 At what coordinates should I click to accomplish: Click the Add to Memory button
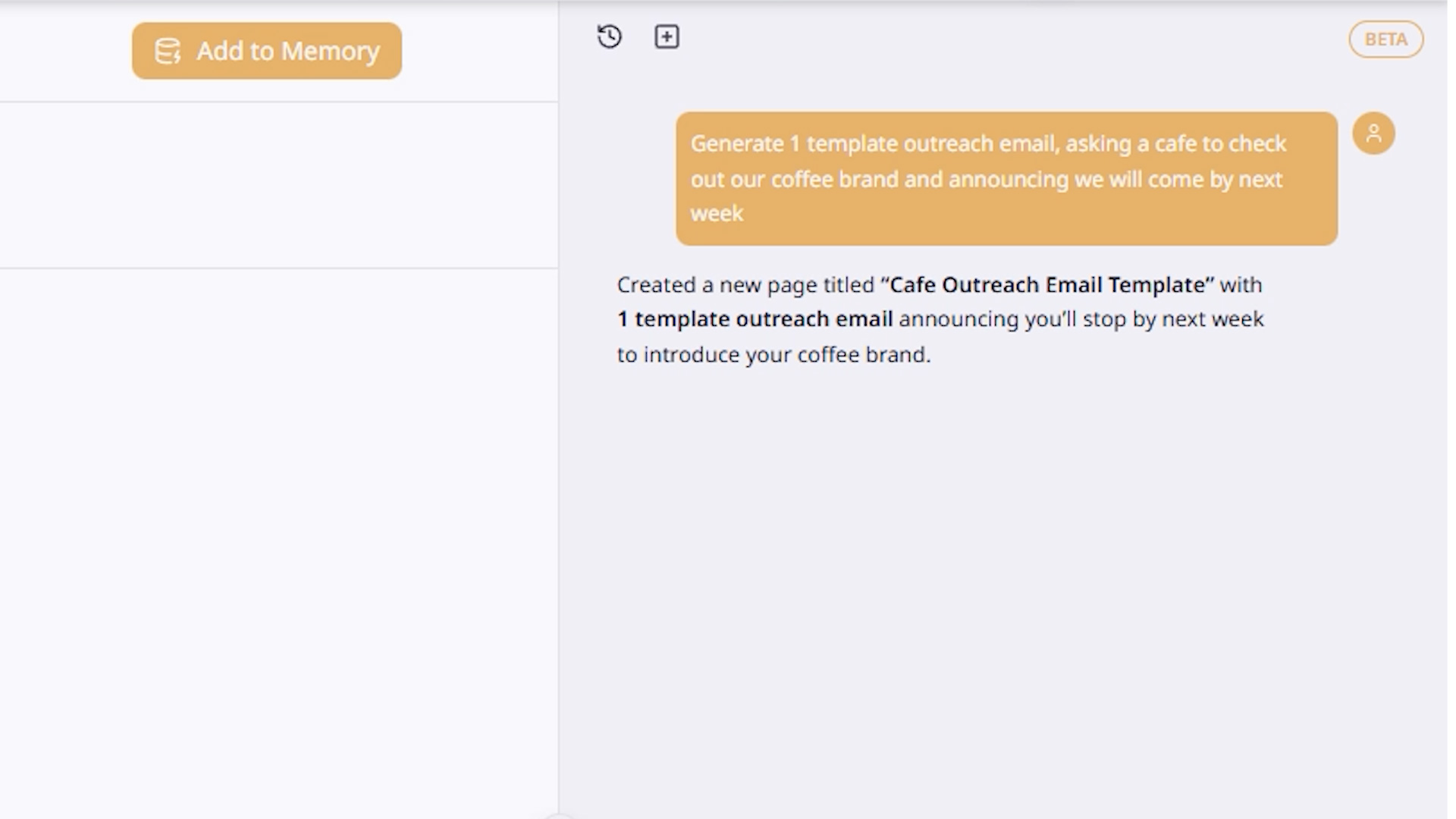pyautogui.click(x=266, y=51)
